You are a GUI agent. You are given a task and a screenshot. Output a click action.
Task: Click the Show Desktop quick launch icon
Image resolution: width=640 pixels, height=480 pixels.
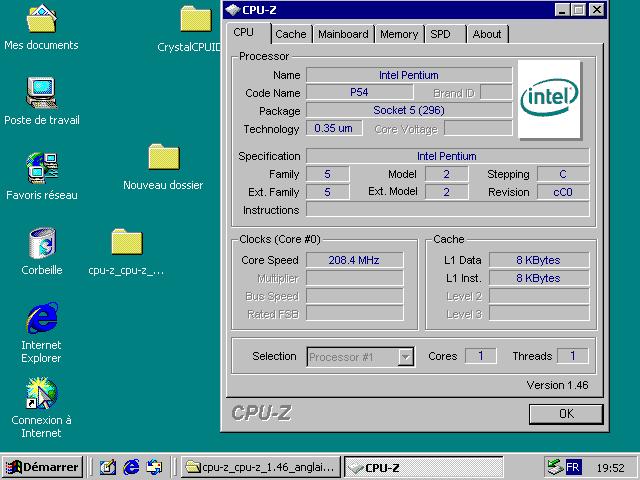pos(108,467)
